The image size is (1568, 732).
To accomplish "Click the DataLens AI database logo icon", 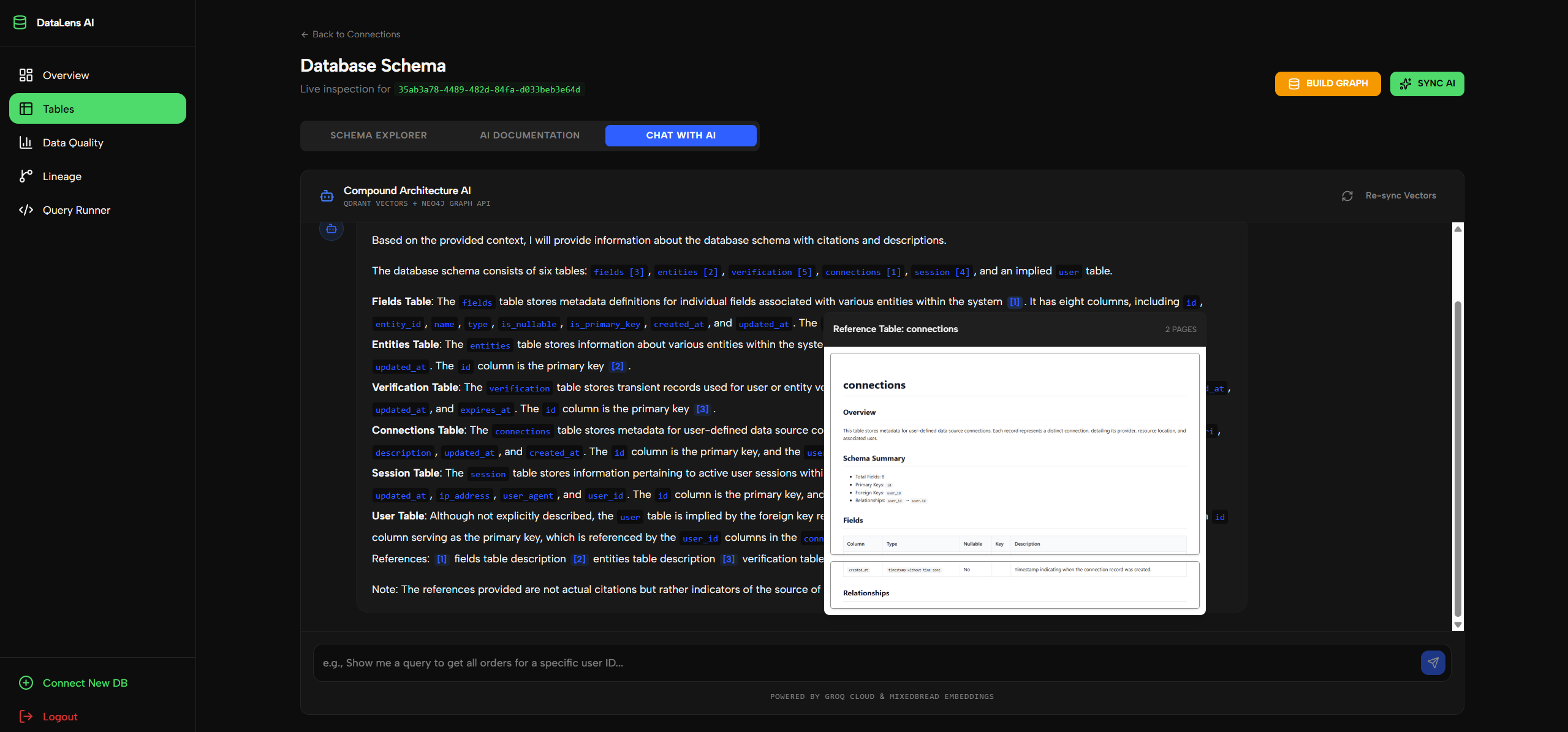I will tap(20, 22).
